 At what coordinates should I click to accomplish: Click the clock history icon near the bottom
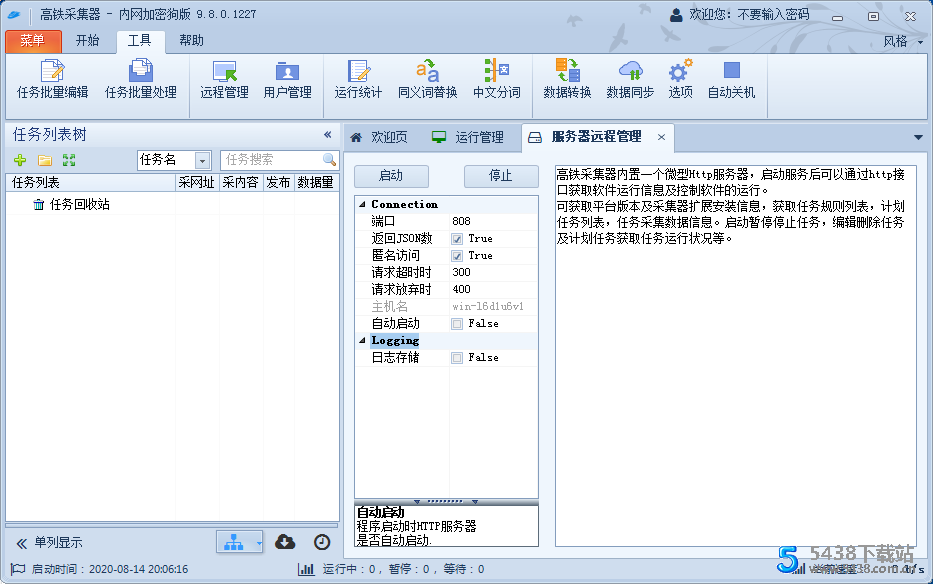tap(321, 541)
